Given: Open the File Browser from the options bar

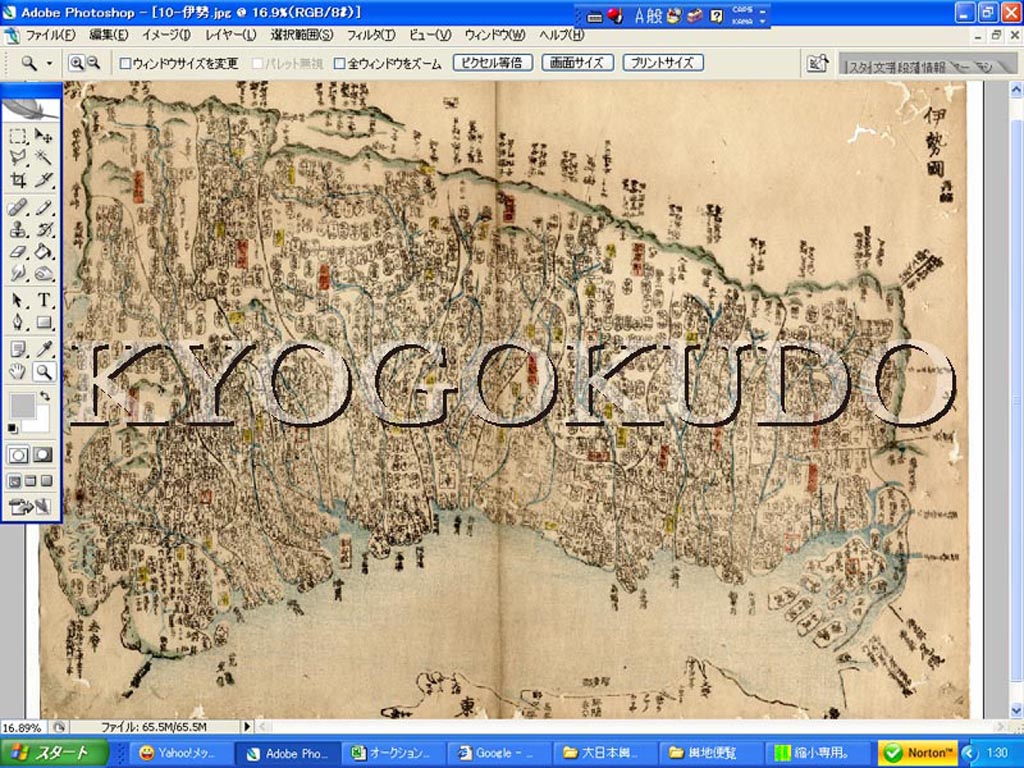Looking at the screenshot, I should point(818,63).
